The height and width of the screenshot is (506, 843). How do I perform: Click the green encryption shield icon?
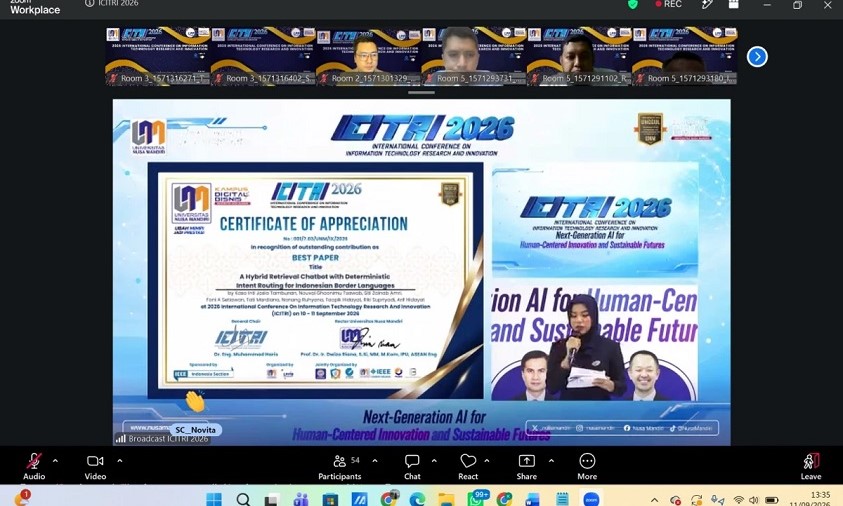[633, 4]
